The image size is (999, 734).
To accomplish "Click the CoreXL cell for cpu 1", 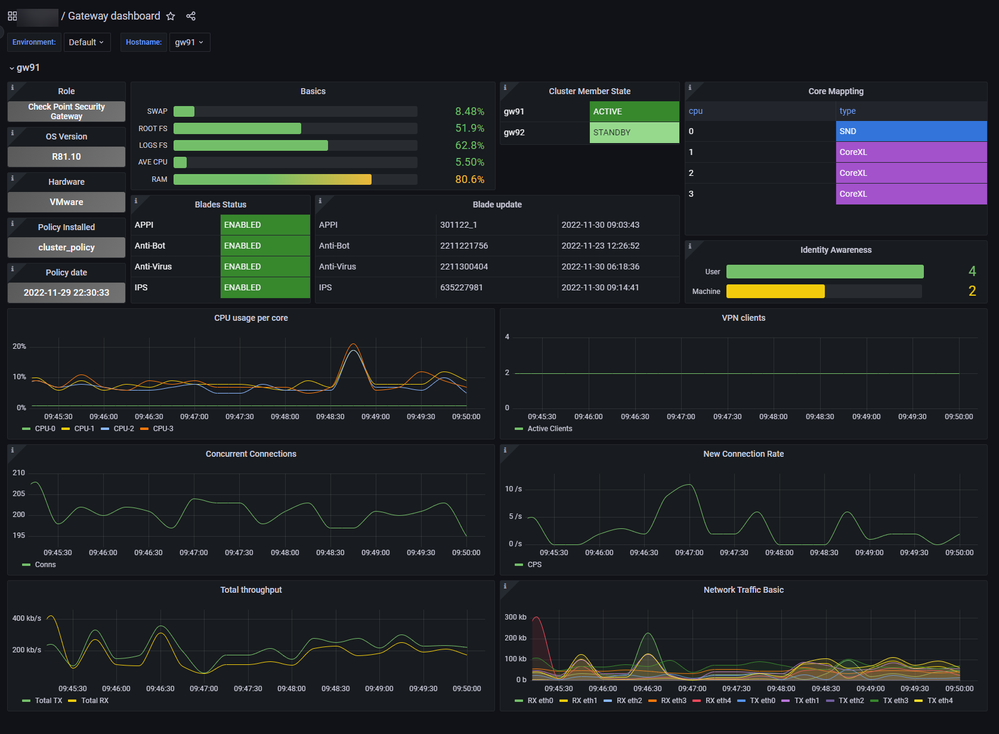I will coord(911,152).
